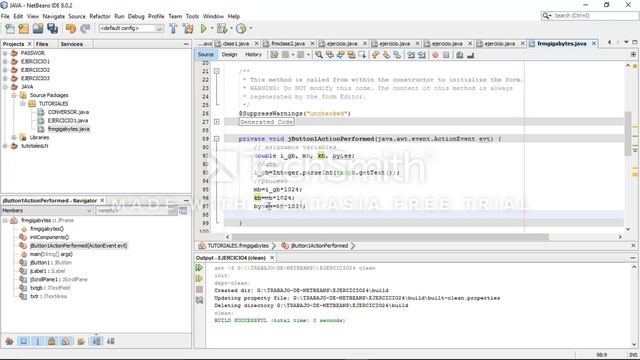Open the Debug Project dropdown arrow

pyautogui.click(x=231, y=29)
